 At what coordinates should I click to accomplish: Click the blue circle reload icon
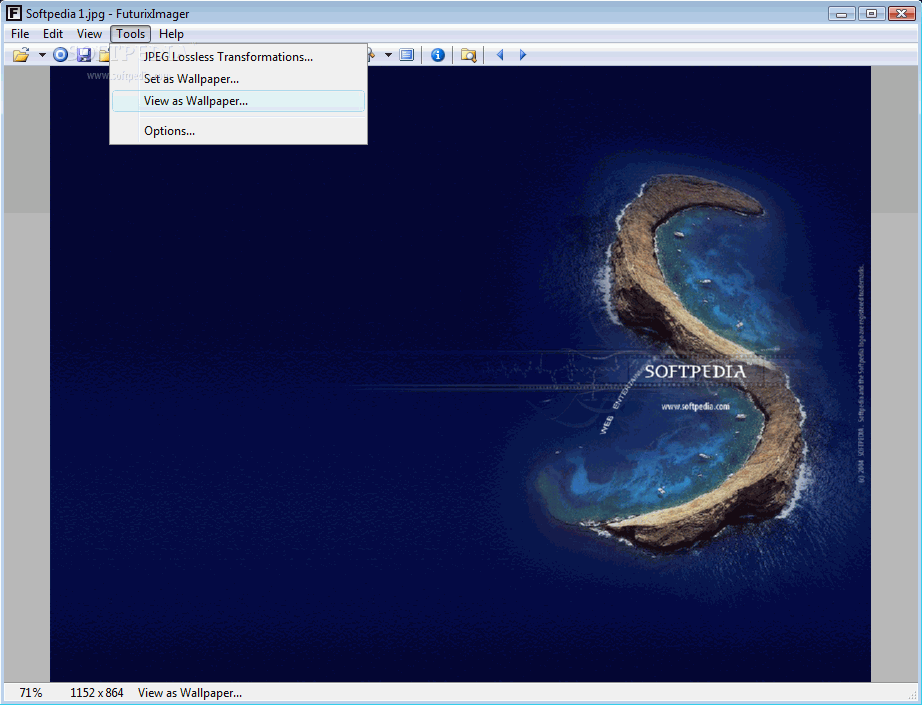point(60,55)
